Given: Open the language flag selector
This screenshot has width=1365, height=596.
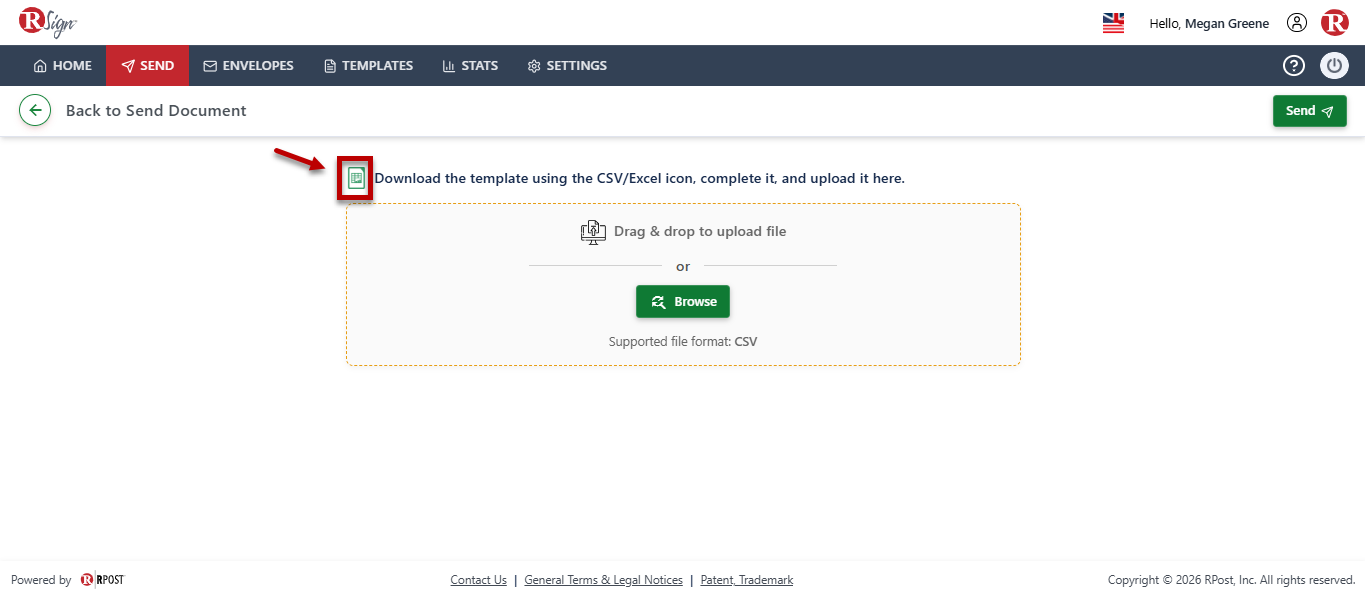Looking at the screenshot, I should 1113,23.
